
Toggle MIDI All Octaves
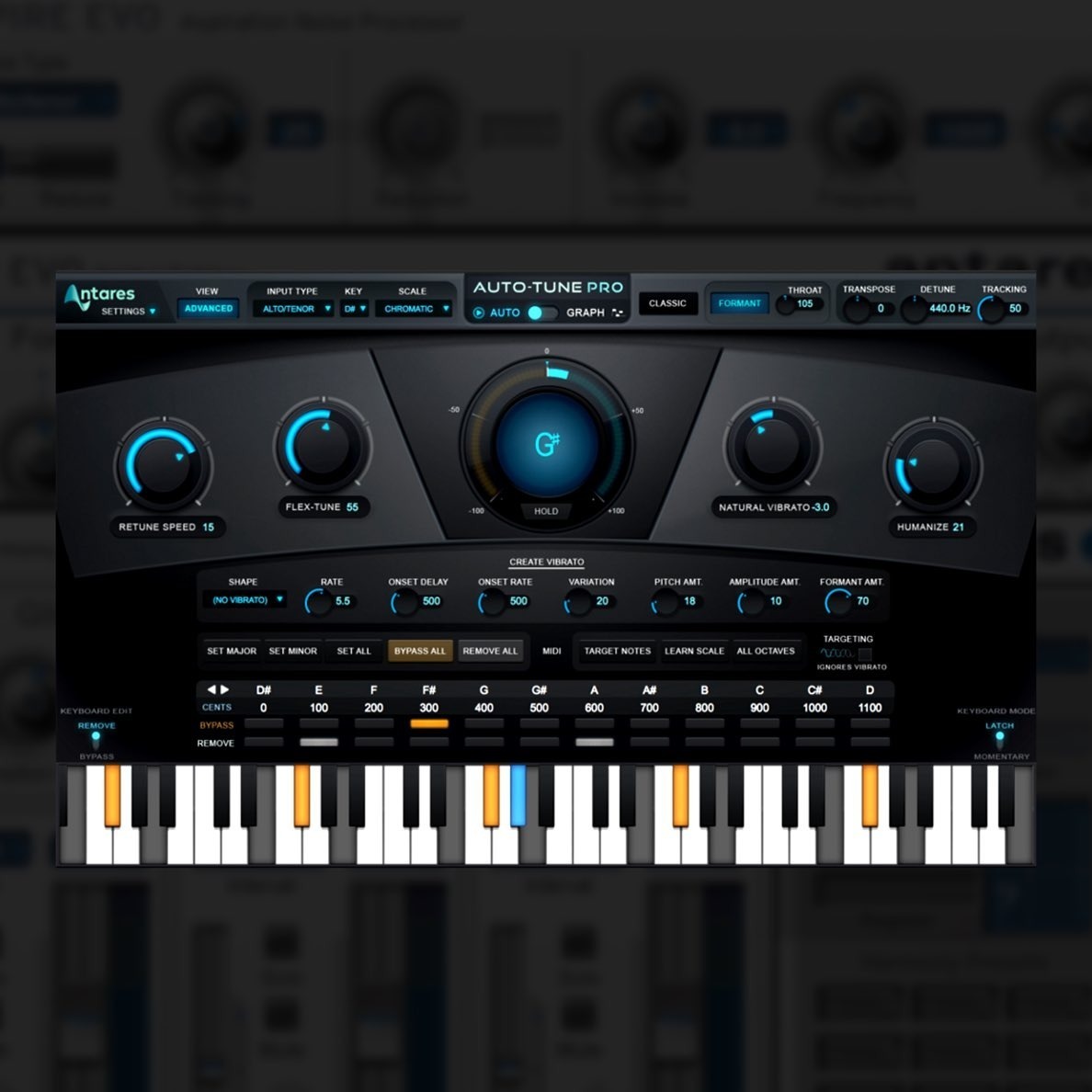tap(766, 651)
